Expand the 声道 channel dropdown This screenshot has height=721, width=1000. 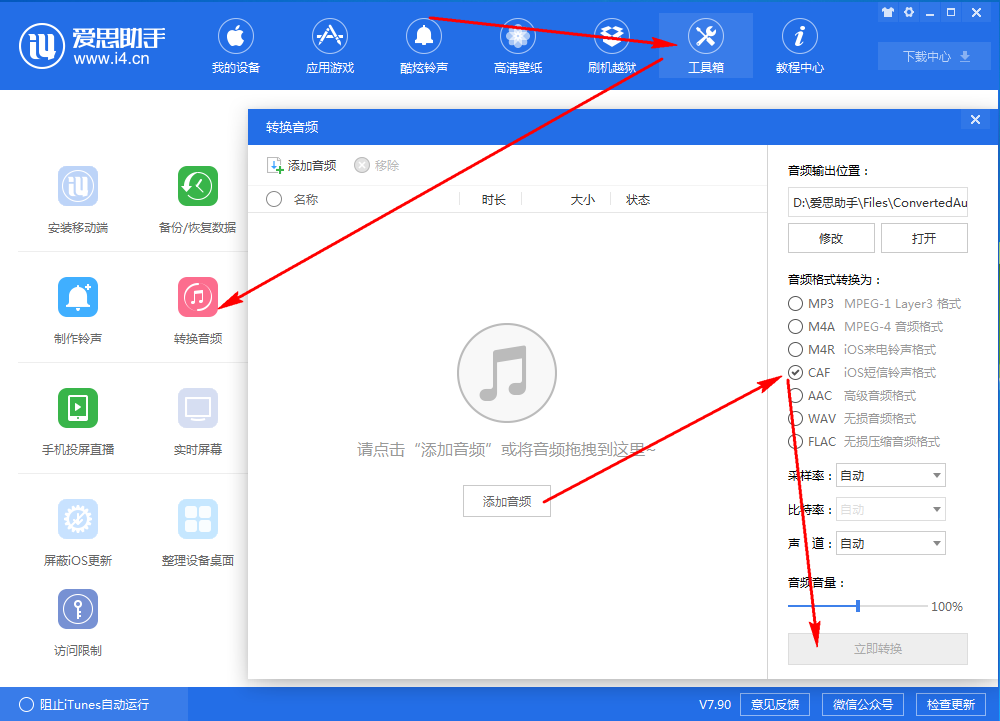click(888, 543)
